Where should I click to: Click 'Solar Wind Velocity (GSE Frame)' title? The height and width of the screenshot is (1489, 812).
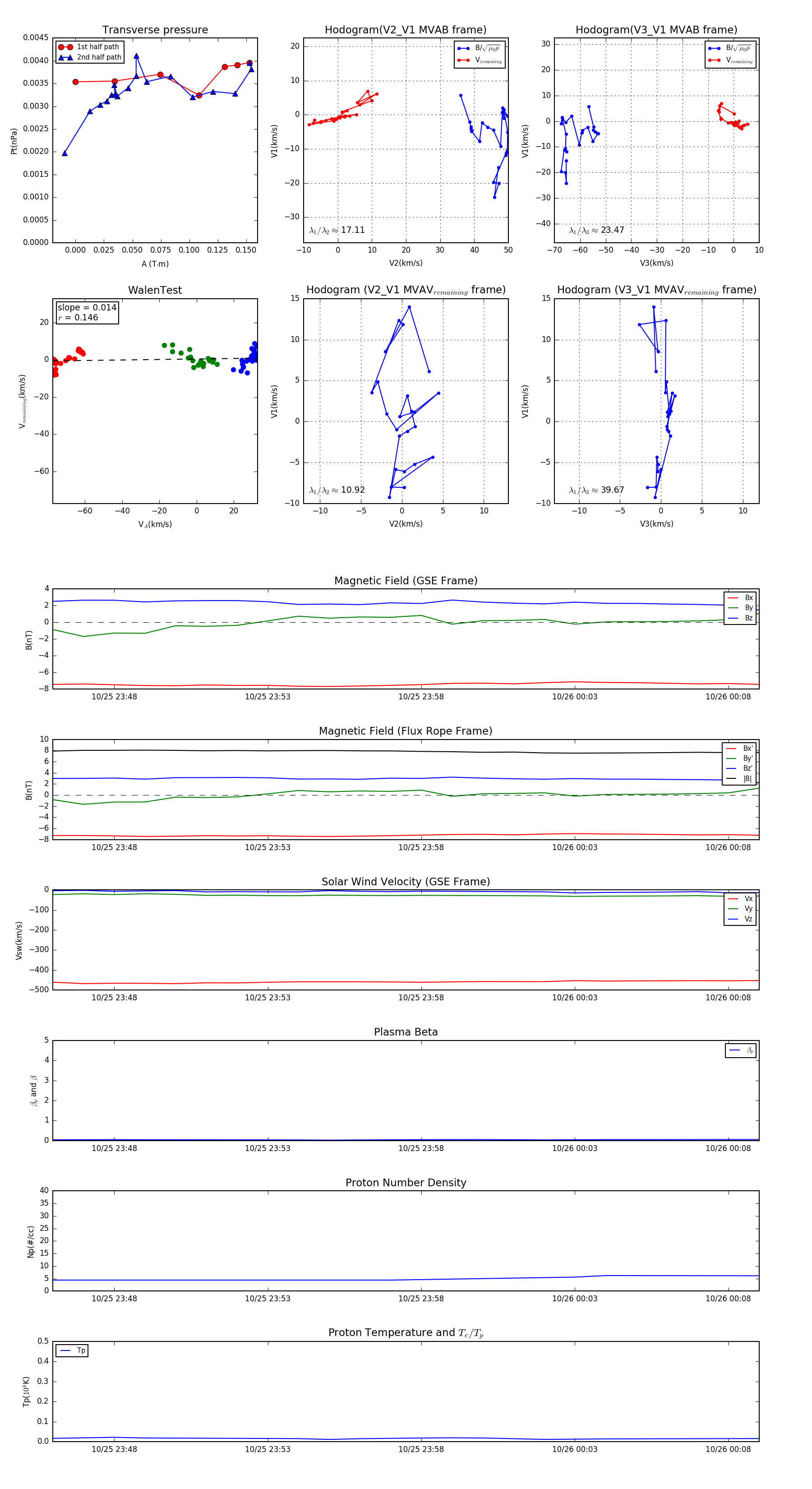406,882
